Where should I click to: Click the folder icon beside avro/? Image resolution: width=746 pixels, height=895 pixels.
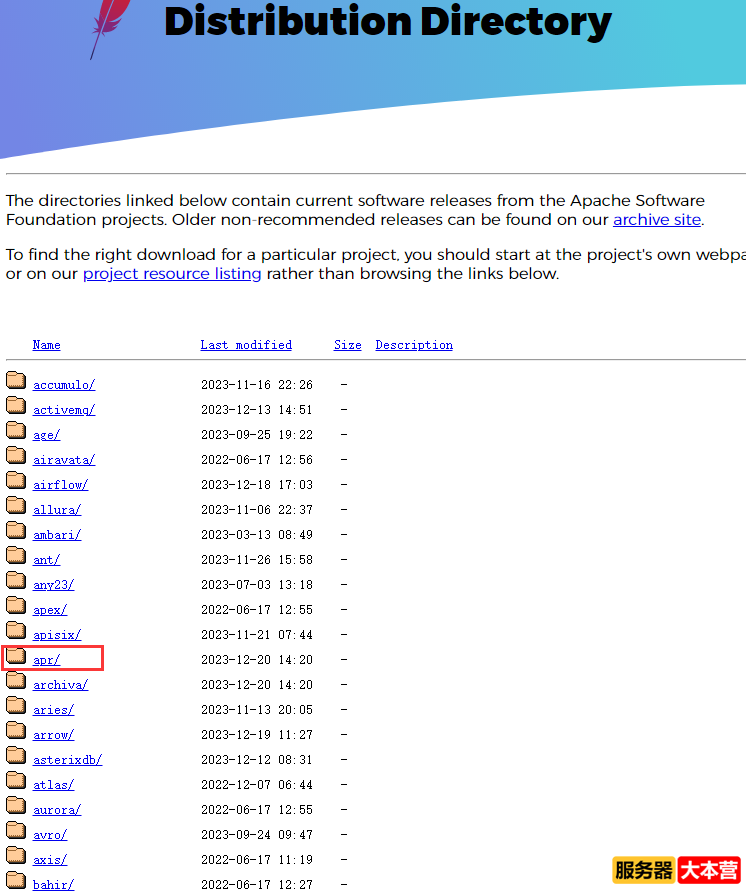coord(16,831)
